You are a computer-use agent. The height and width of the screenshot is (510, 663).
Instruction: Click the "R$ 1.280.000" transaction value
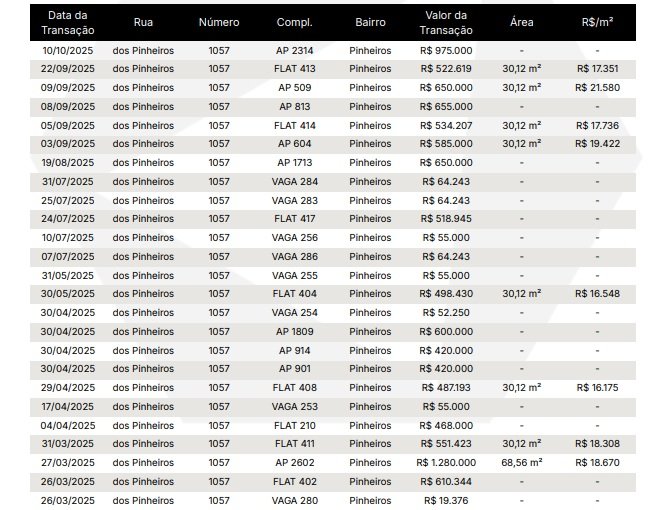point(445,463)
